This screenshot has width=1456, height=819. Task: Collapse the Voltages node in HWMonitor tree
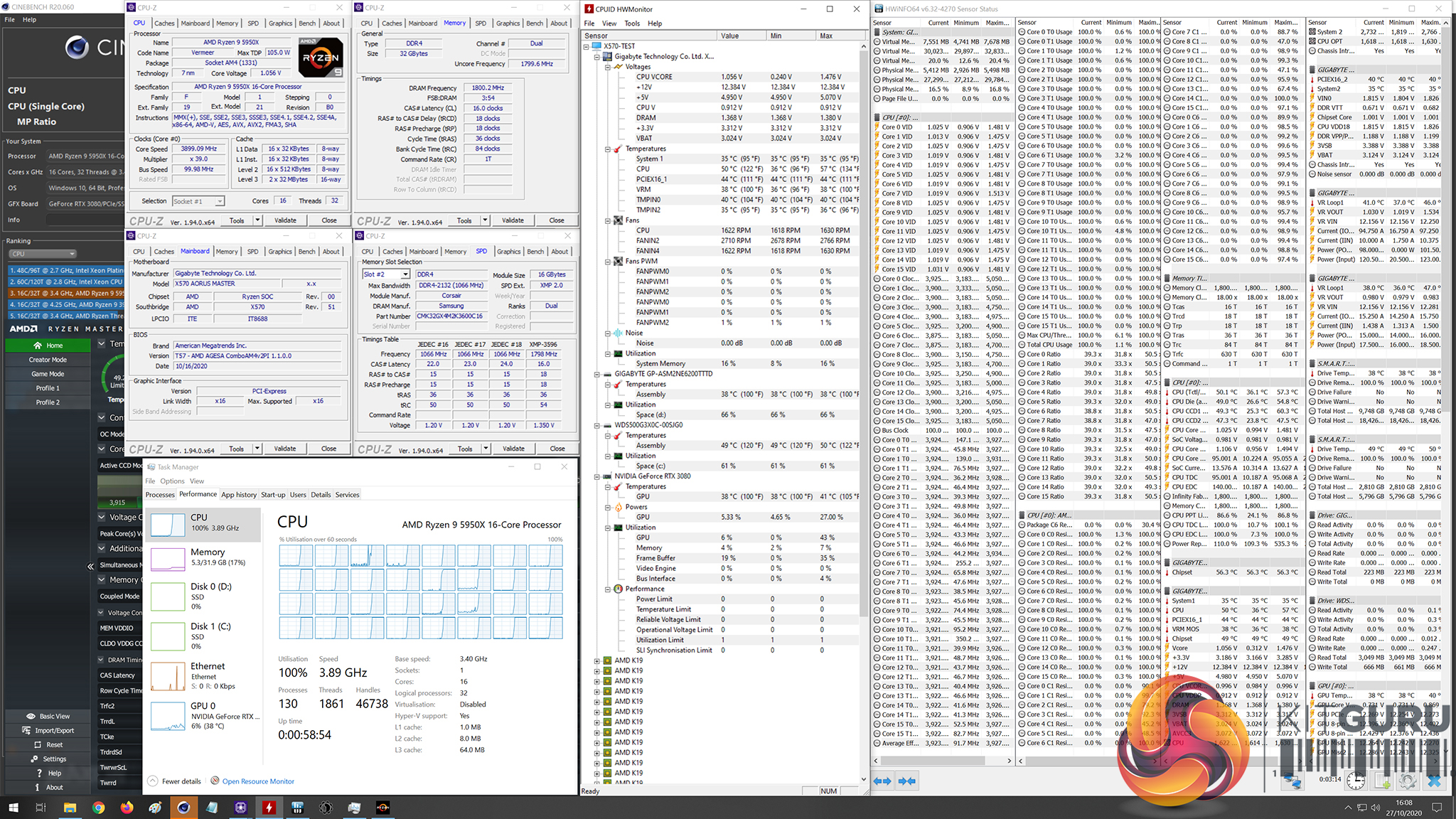tap(608, 67)
